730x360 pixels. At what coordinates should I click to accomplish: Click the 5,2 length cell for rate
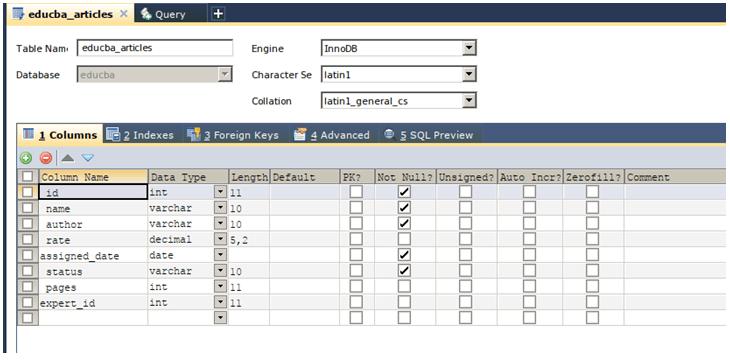coord(249,240)
